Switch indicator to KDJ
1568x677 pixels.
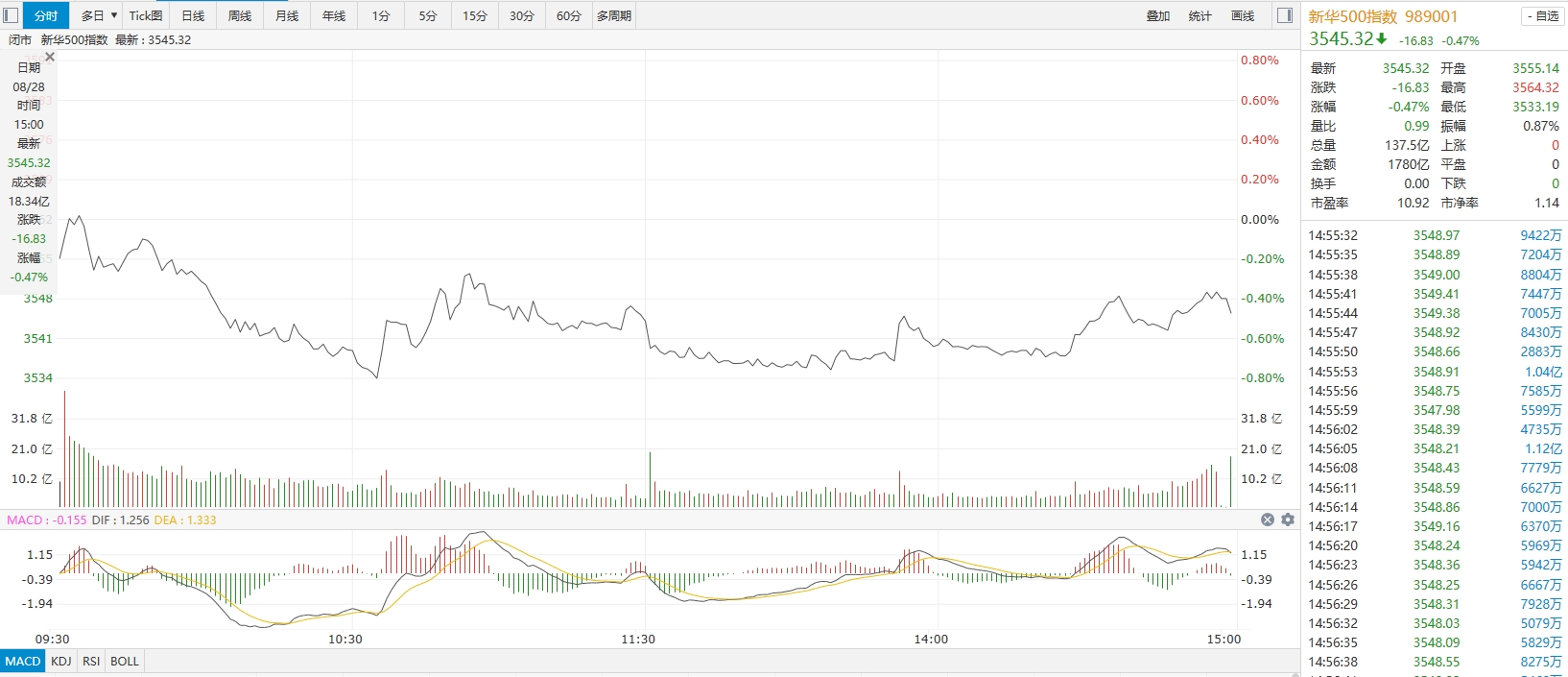click(61, 661)
